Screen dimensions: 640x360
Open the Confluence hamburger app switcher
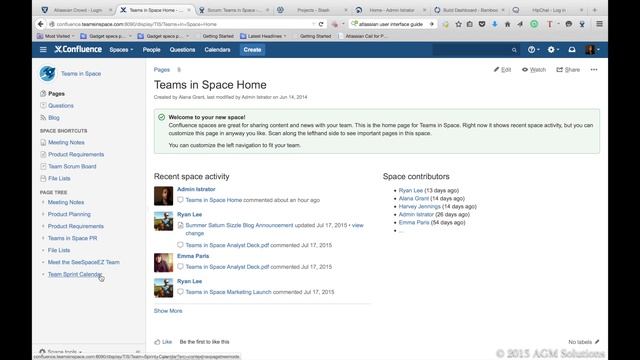[43, 50]
